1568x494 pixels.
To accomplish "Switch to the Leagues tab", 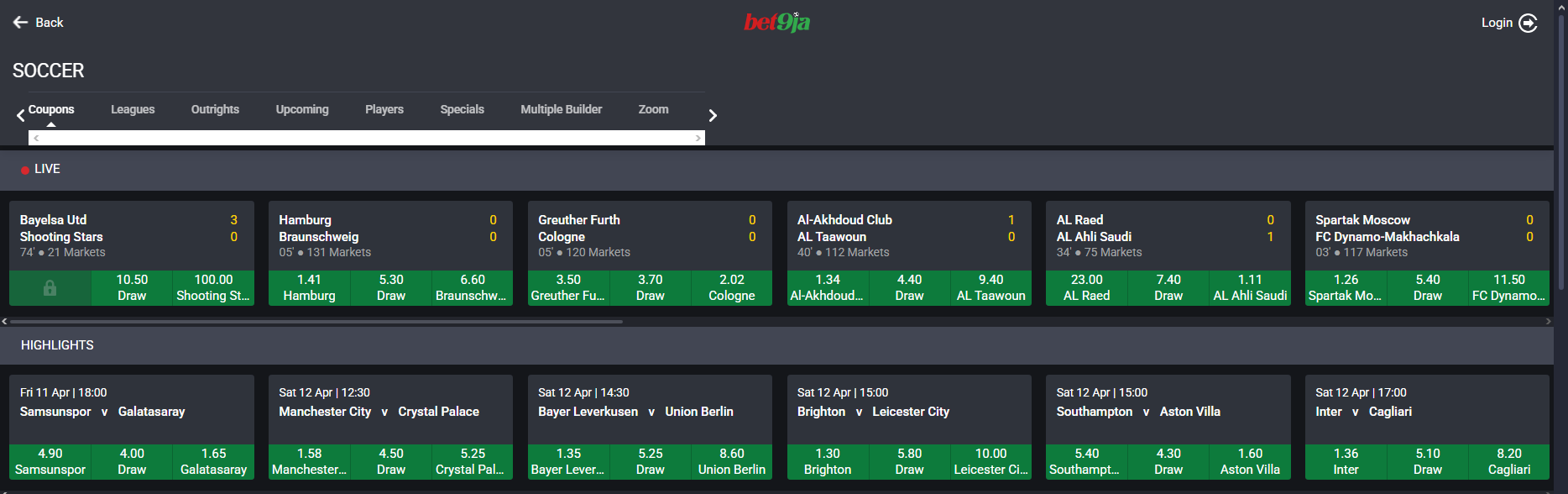I will click(133, 109).
